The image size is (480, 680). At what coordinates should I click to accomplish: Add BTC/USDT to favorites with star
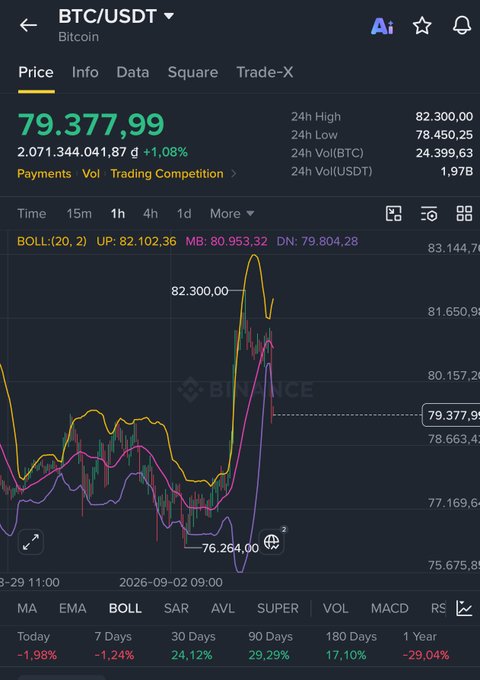(422, 26)
